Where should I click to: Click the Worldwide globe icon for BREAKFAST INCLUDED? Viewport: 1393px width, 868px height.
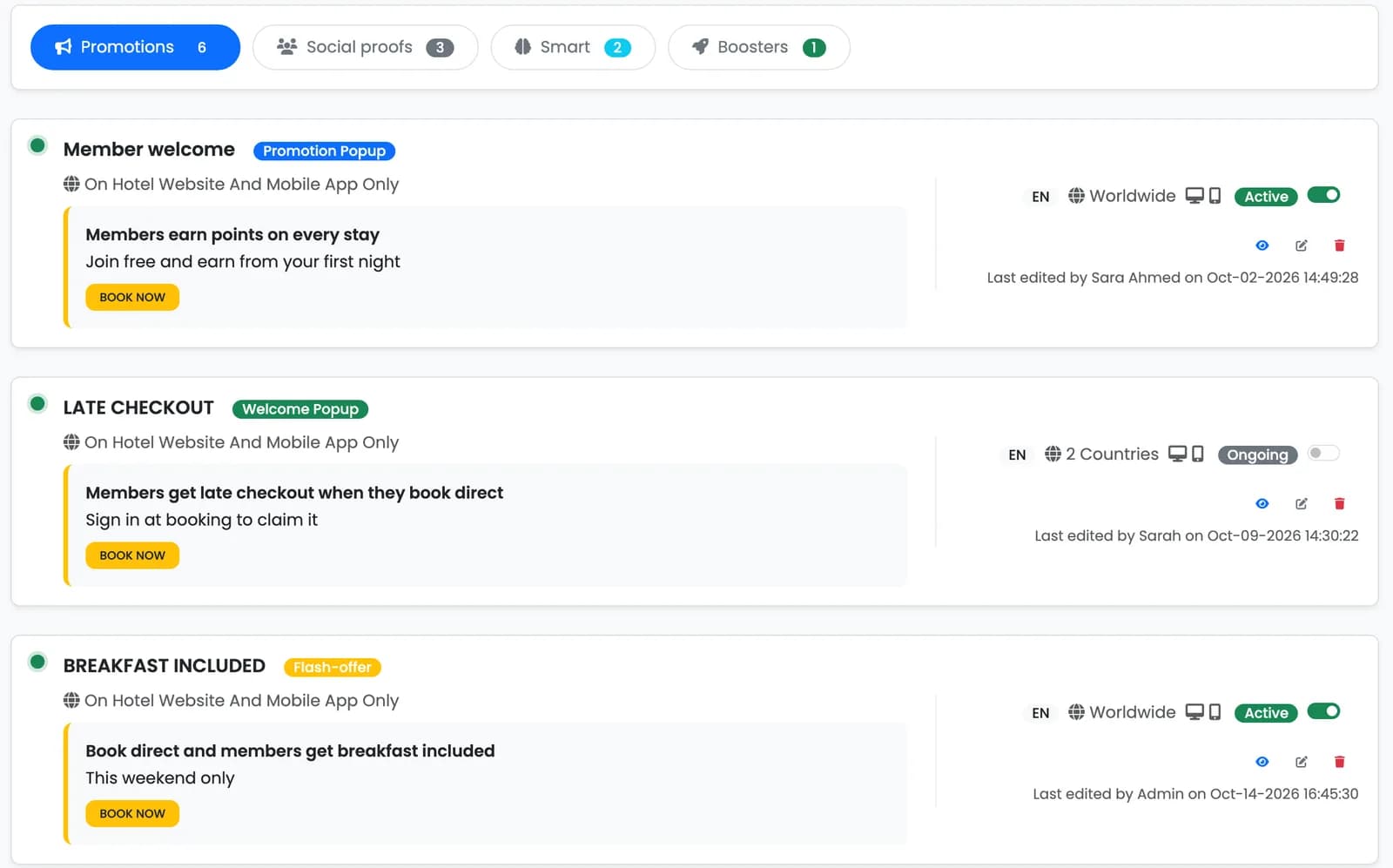pos(1077,712)
